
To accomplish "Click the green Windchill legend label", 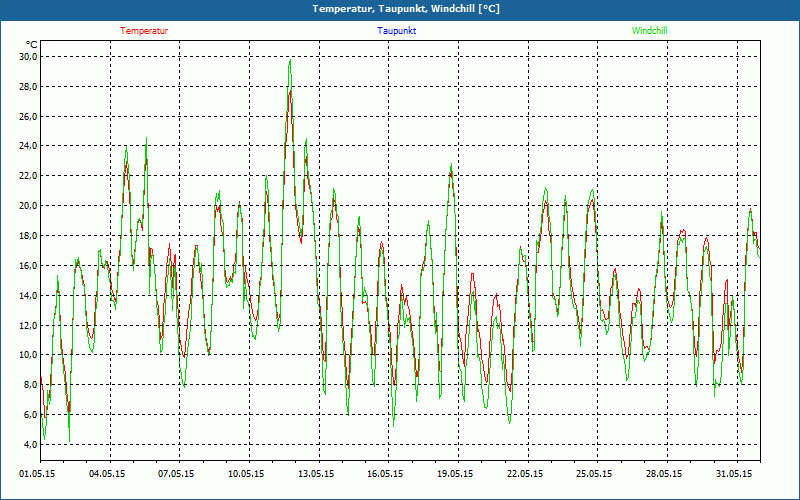I will [649, 31].
